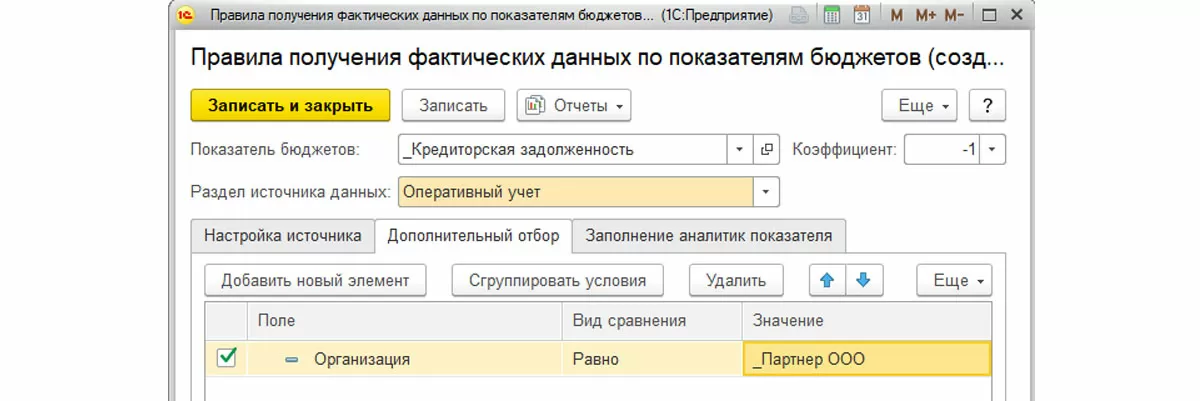Viewport: 1200px width, 401px height.
Task: Open the calculator icon in title bar
Action: (x=831, y=17)
